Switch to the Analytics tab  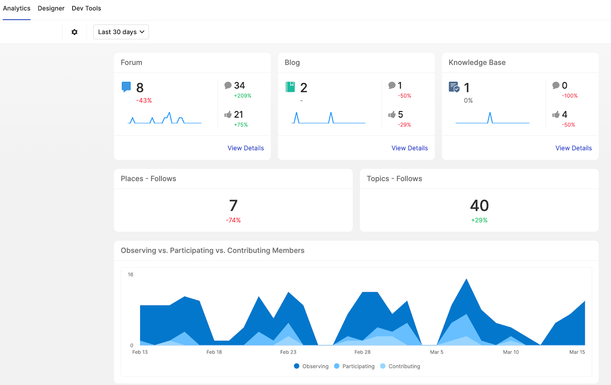16,8
